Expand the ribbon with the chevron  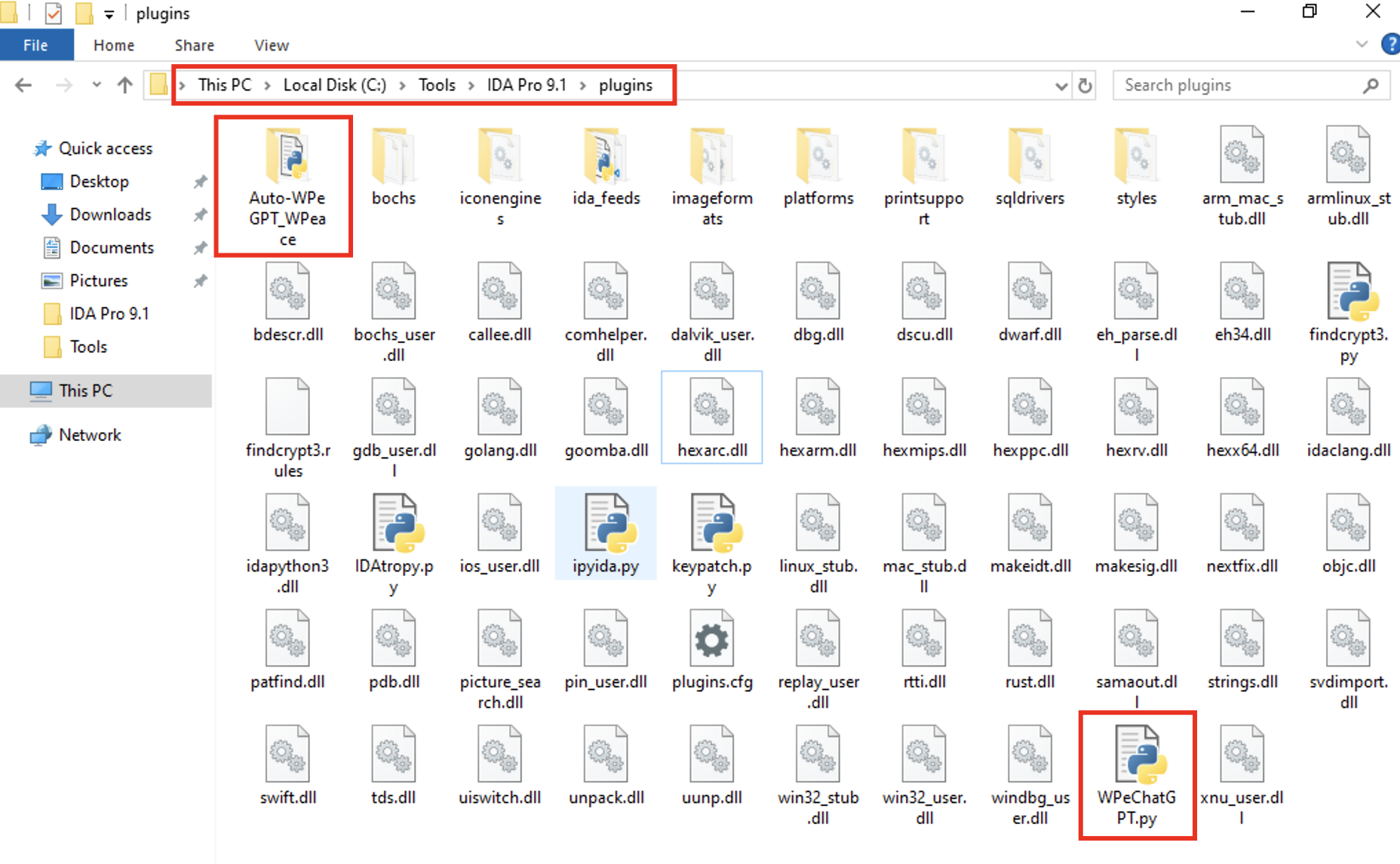tap(1362, 44)
